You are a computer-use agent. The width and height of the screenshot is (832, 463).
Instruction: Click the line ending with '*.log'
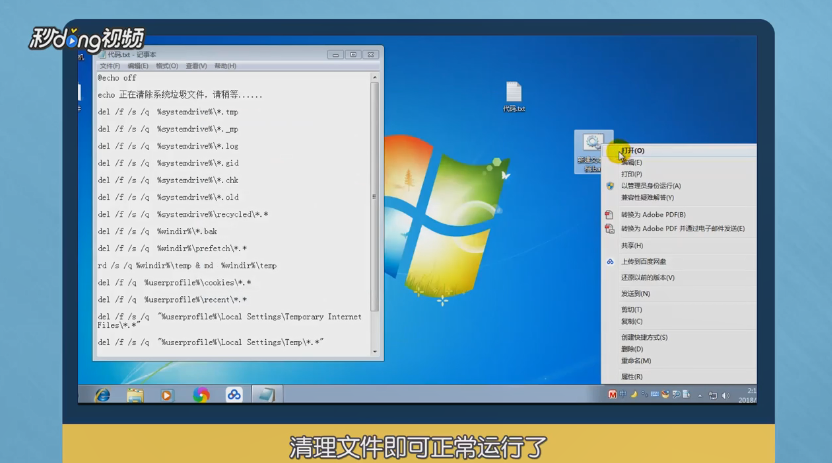168,146
